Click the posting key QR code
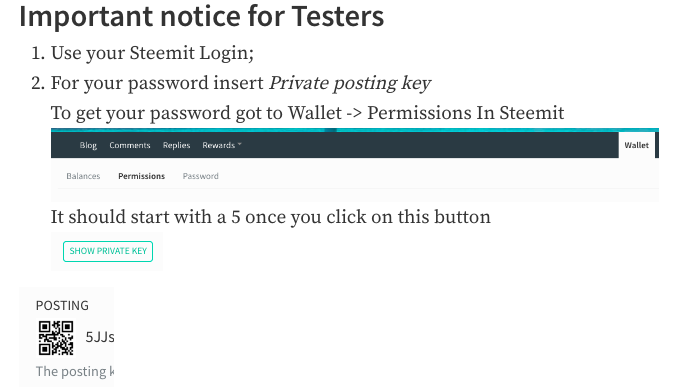This screenshot has width=698, height=388. click(x=56, y=338)
